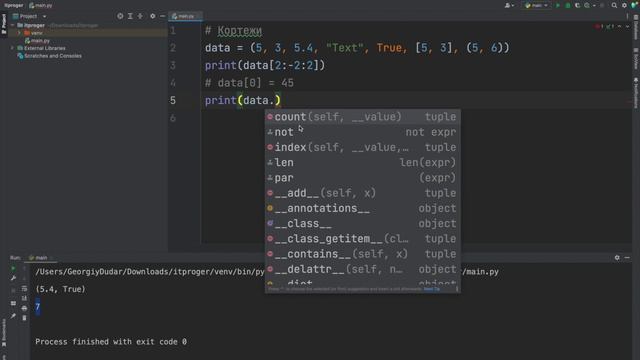Screen dimensions: 640x360
Task: Choose the par postfix suggestion
Action: [x=362, y=178]
